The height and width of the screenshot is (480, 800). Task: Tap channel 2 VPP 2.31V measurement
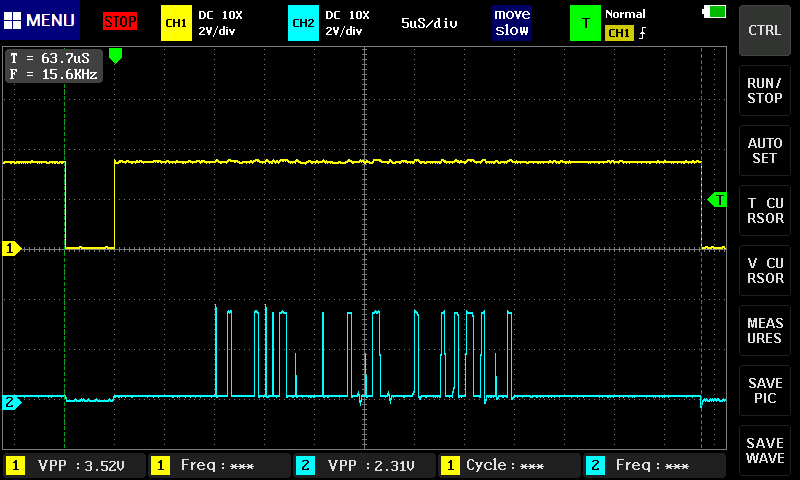tap(364, 465)
